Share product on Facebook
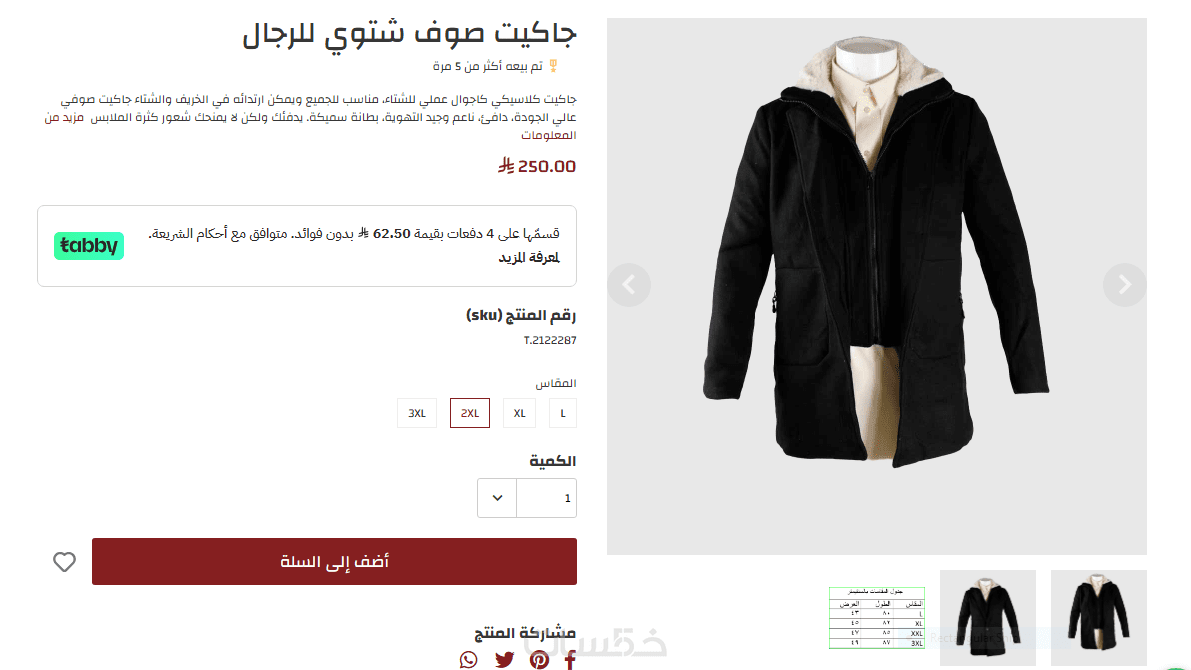 [x=570, y=659]
